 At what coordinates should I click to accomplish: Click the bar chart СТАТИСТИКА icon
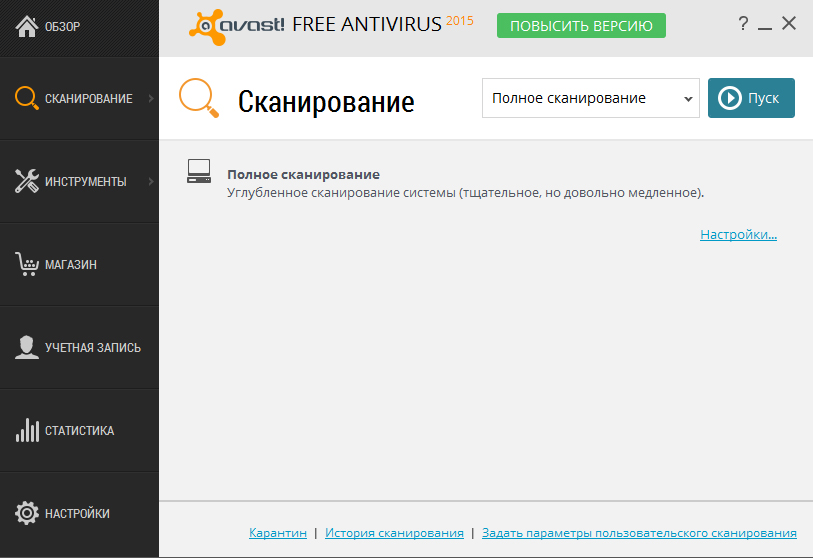(x=27, y=430)
